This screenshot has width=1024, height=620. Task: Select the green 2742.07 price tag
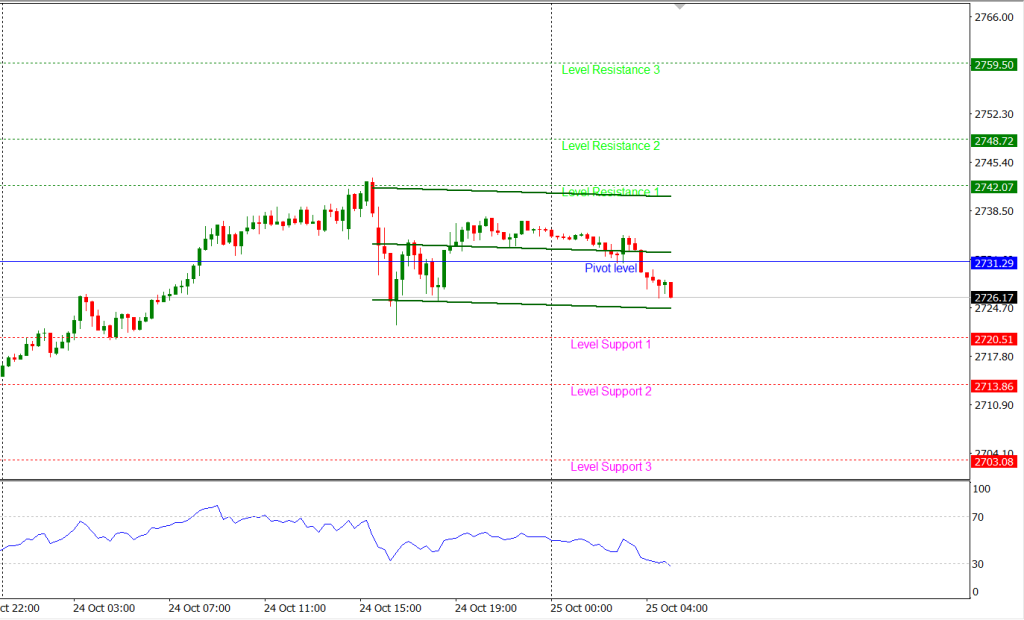click(x=995, y=187)
